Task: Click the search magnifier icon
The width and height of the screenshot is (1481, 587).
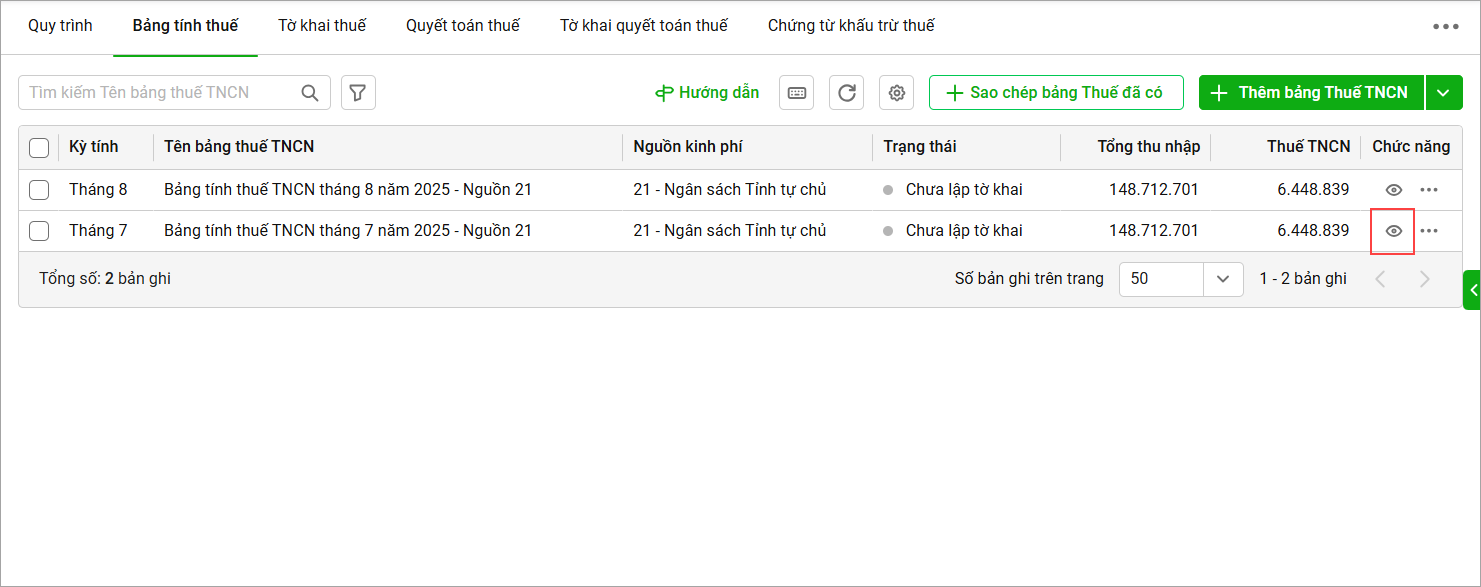Action: 310,93
